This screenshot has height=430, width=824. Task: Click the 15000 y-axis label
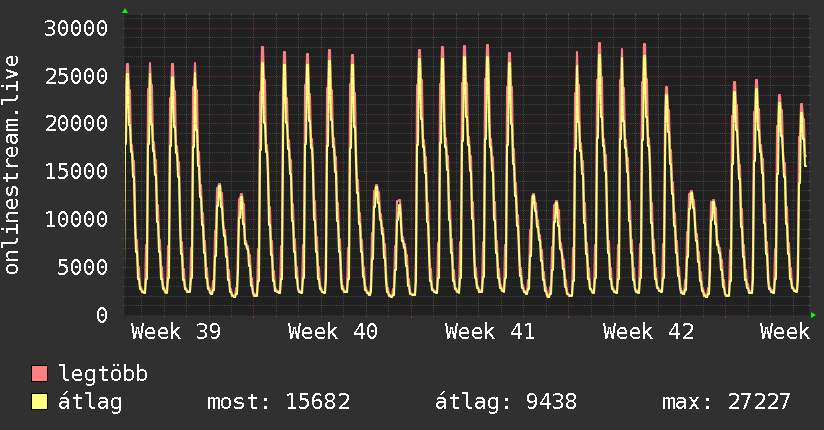pyautogui.click(x=76, y=172)
